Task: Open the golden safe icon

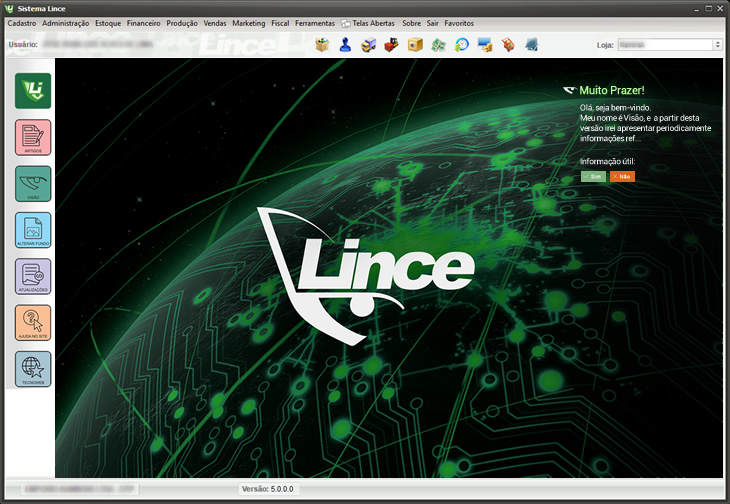Action: click(415, 45)
